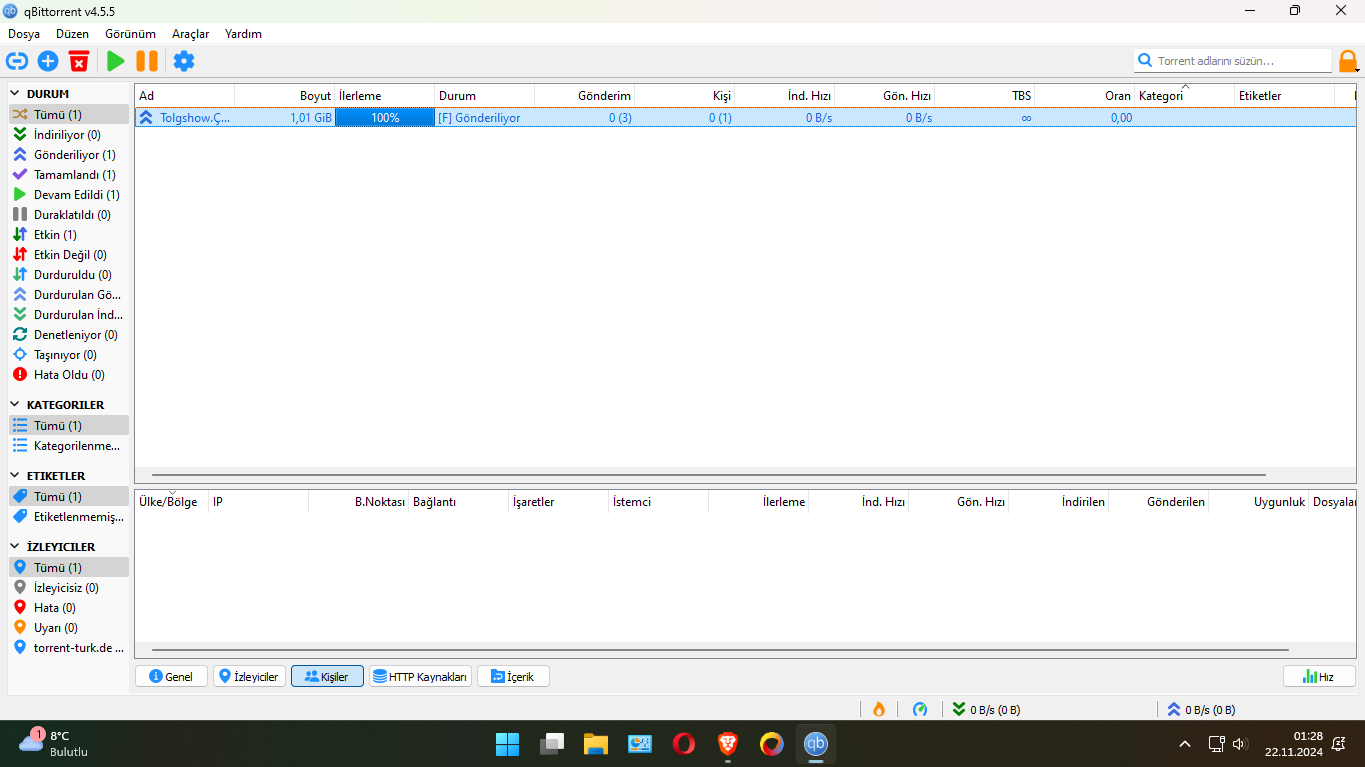Select Durdurulan İnd... filter
The height and width of the screenshot is (767, 1365).
click(69, 315)
